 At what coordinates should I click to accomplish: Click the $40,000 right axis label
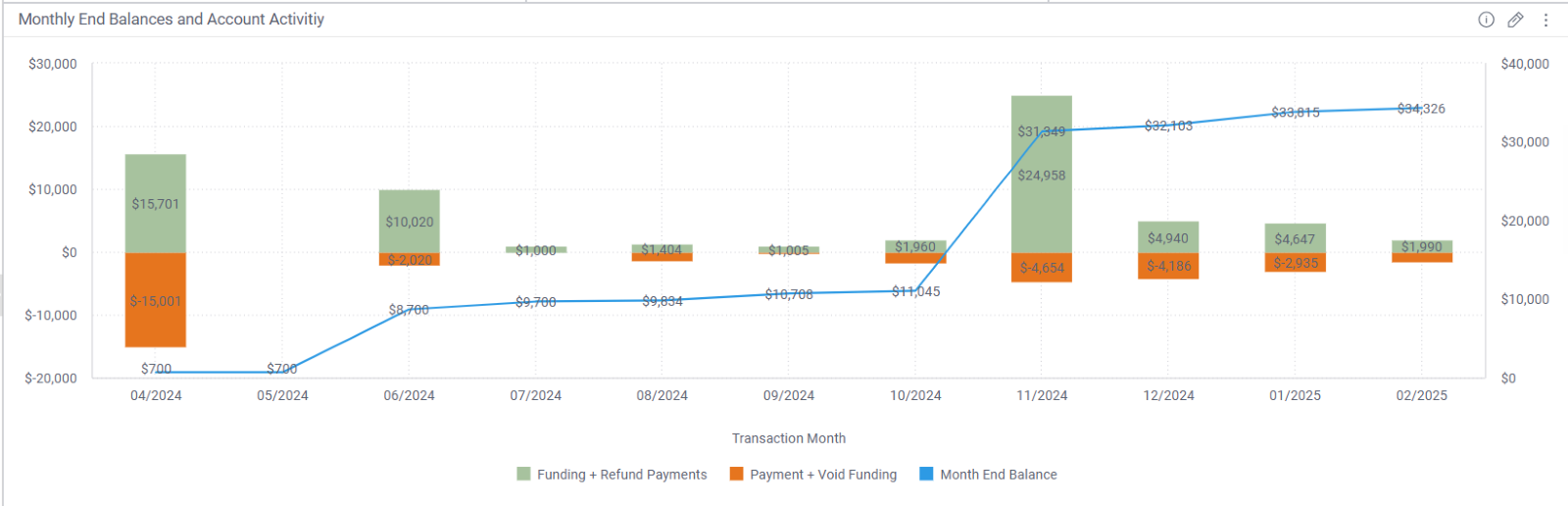click(x=1525, y=64)
